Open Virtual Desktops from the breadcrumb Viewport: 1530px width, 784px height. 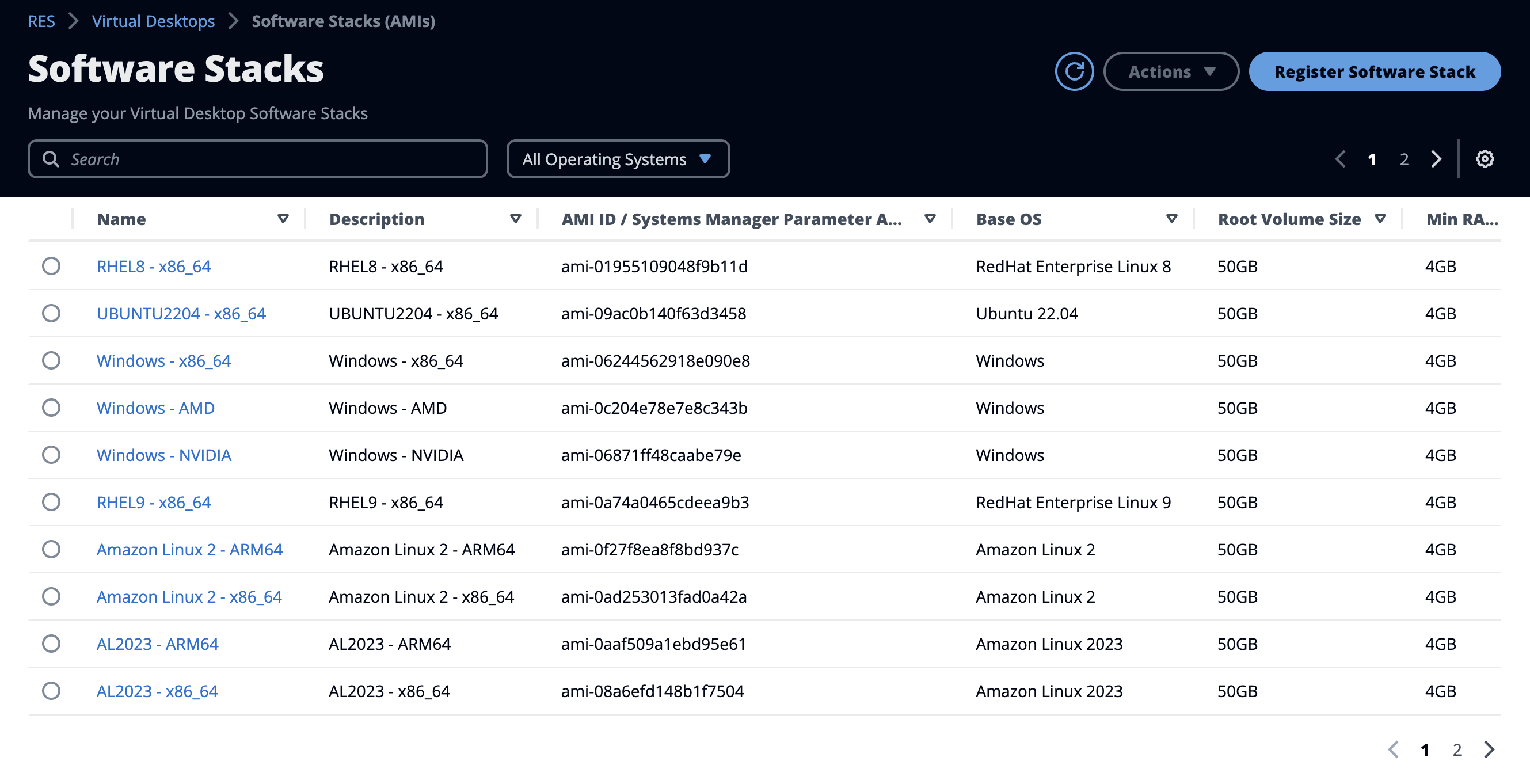point(153,21)
